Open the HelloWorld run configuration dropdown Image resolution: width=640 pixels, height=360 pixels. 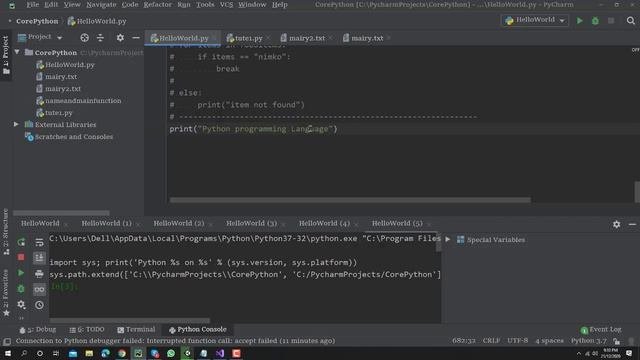(535, 20)
